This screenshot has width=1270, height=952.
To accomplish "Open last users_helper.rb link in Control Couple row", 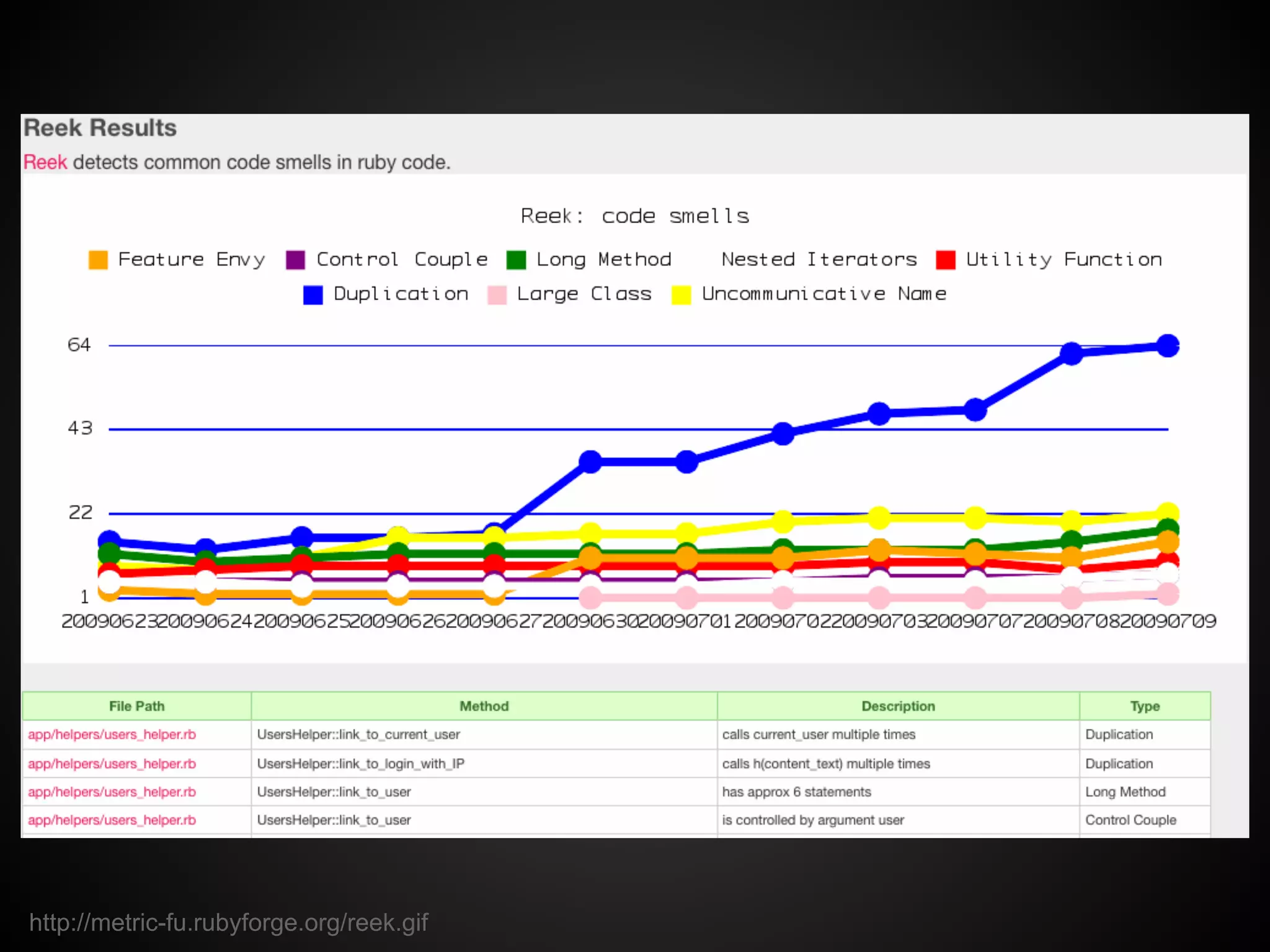I will 112,820.
